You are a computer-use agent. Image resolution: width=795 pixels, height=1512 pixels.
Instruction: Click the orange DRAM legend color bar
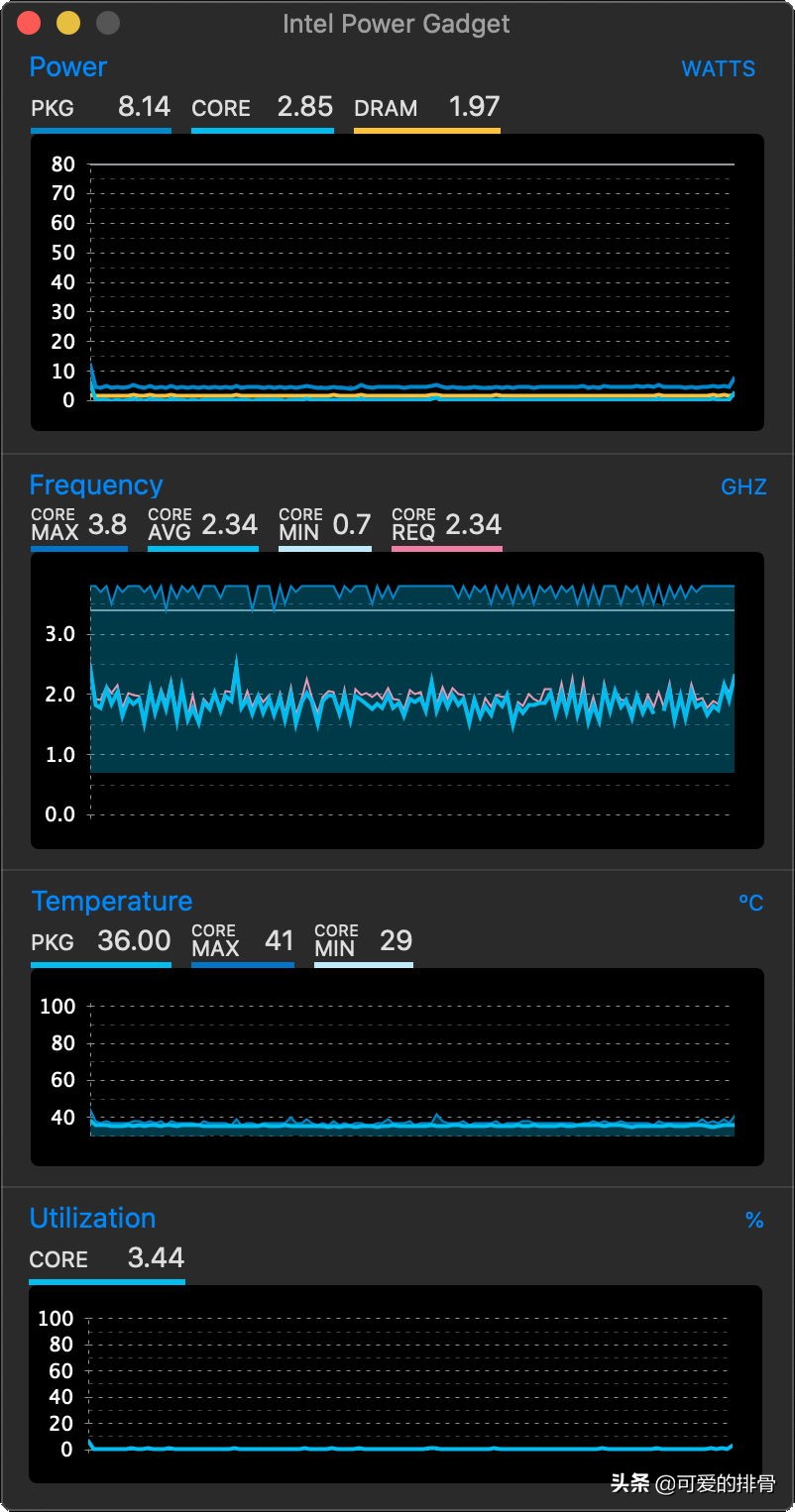(426, 130)
